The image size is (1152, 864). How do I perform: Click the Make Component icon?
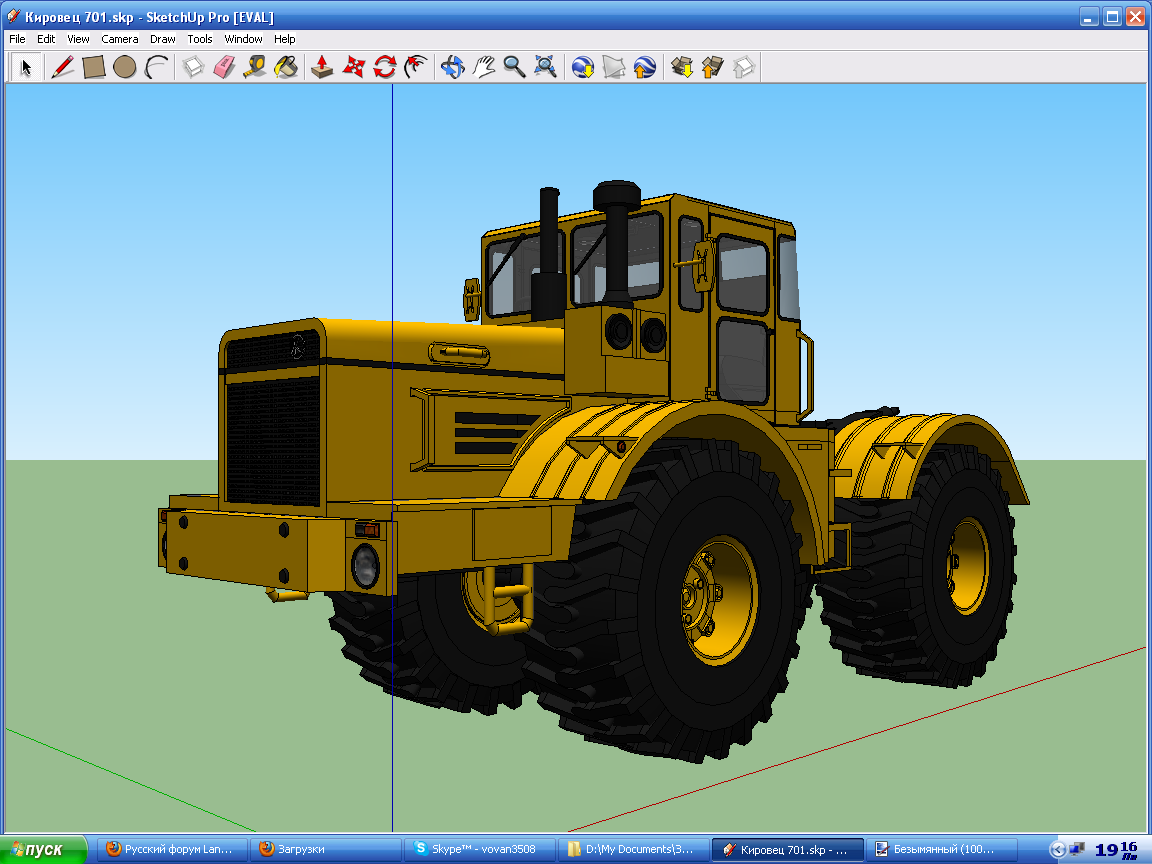pos(193,68)
